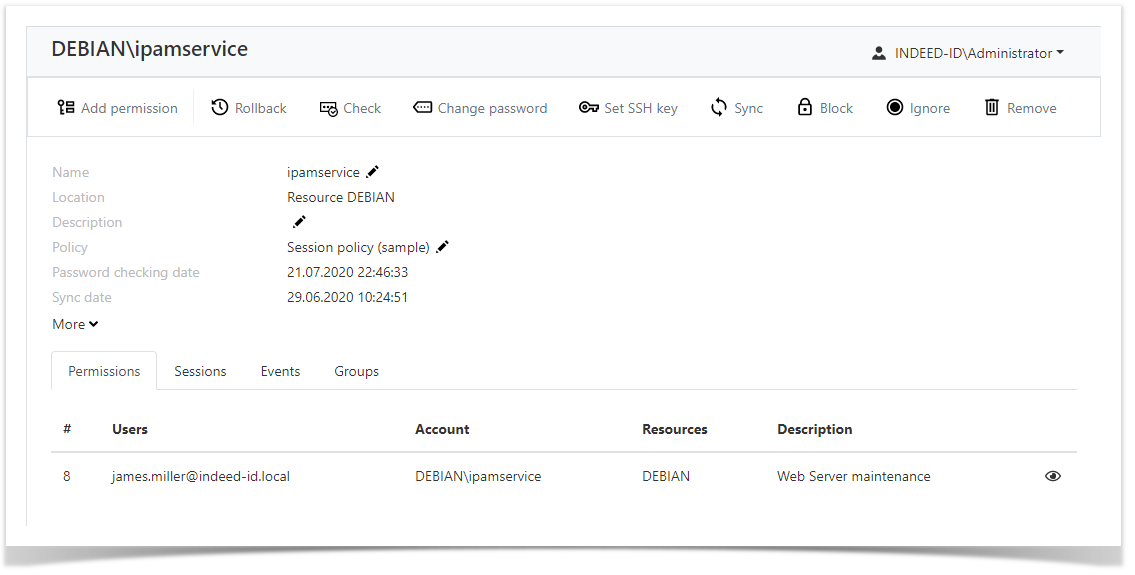Image resolution: width=1135 pixels, height=575 pixels.
Task: Switch to the Permissions tab
Action: [104, 371]
